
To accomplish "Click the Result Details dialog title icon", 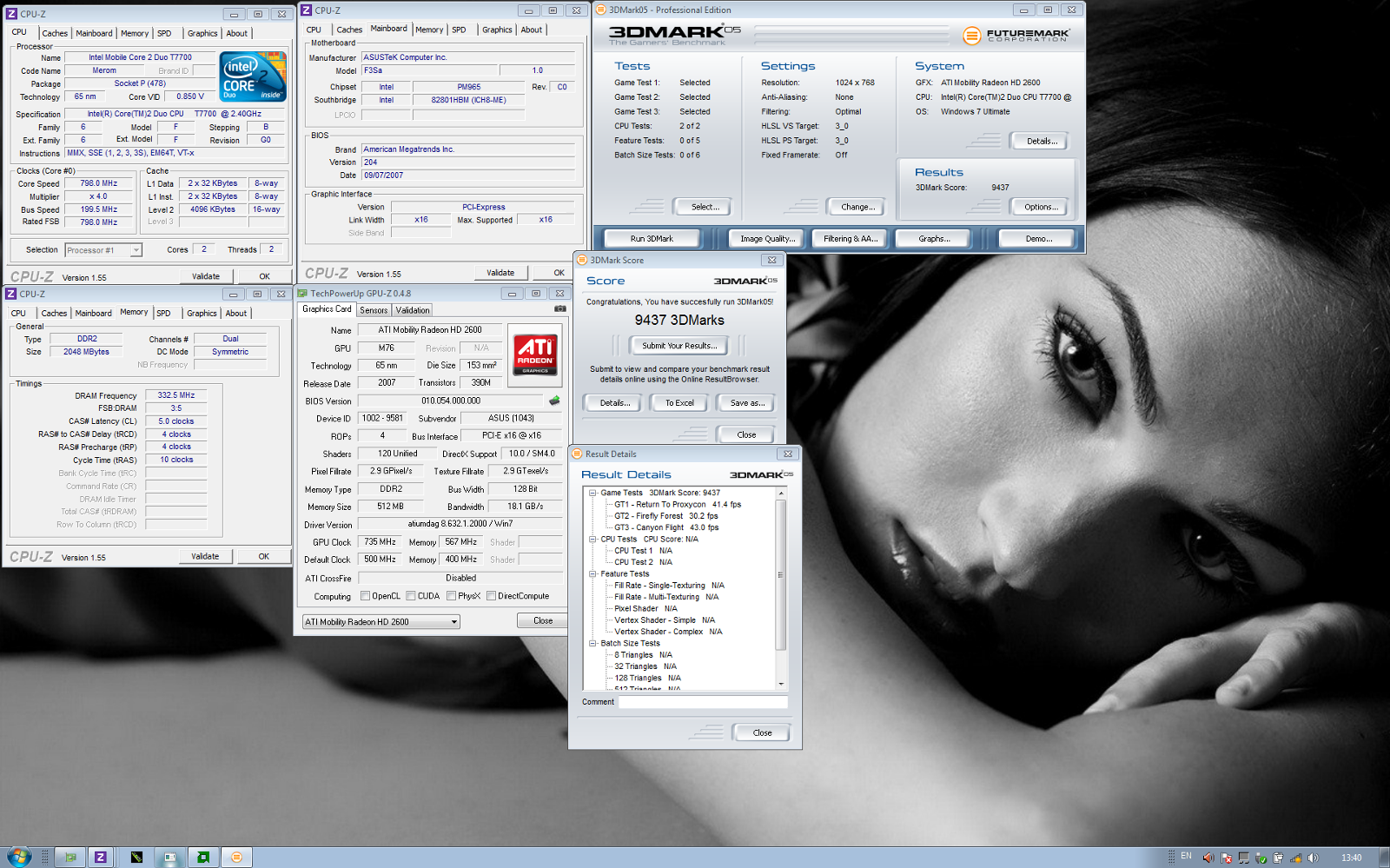I will [577, 454].
